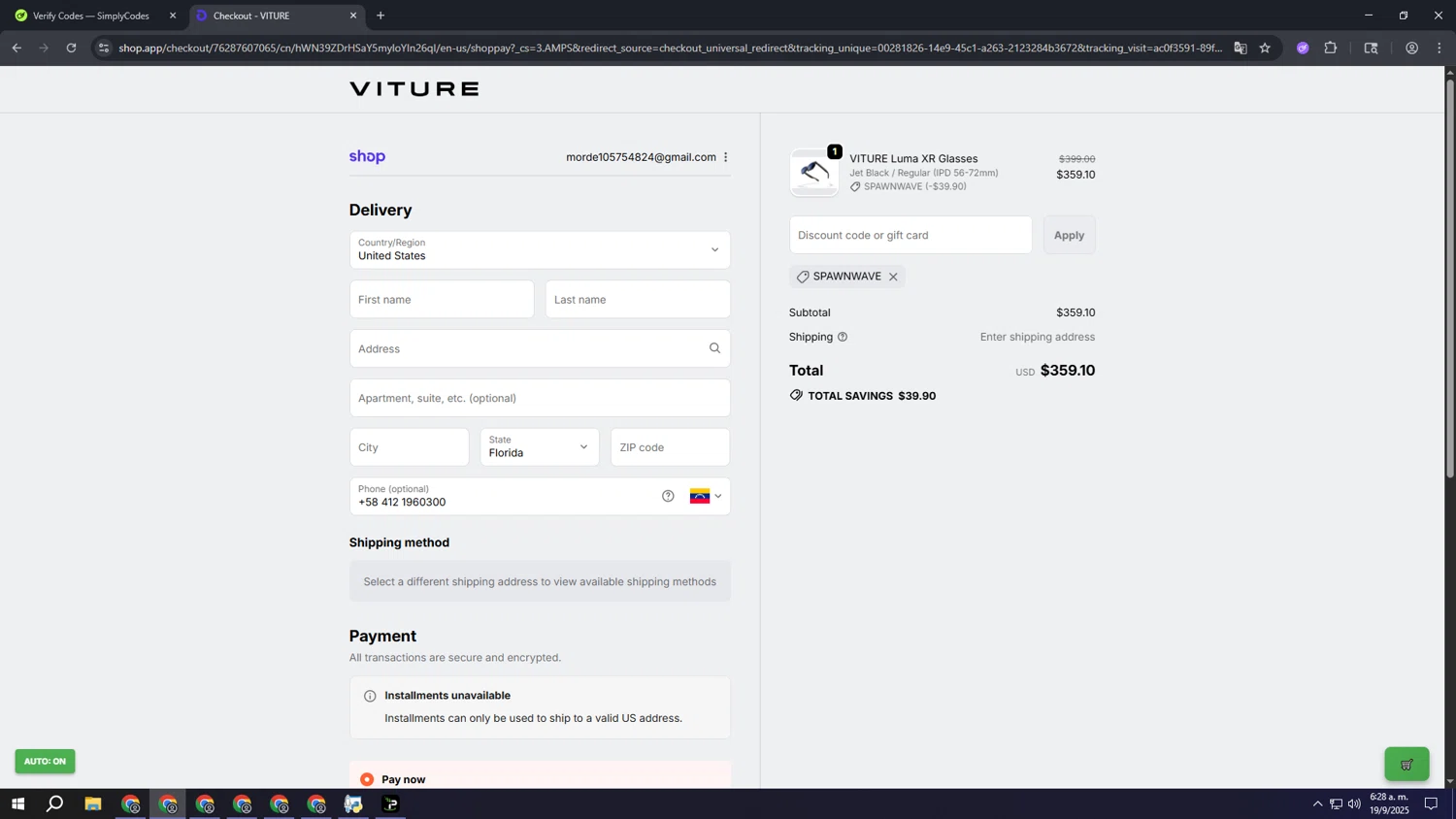Open JetBrains app icon in taskbar
The width and height of the screenshot is (1456, 819).
(390, 803)
